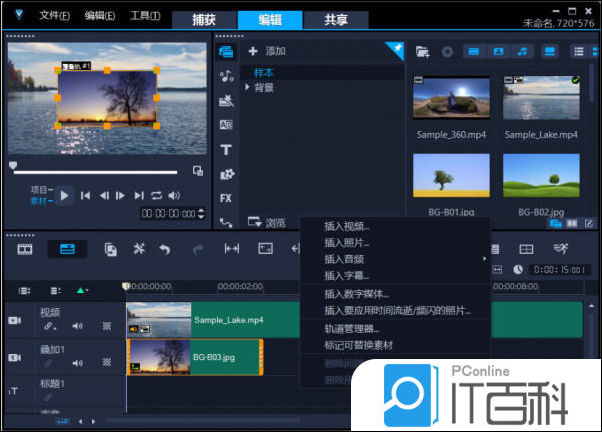Select 轨道管理器 from context menu

click(352, 329)
